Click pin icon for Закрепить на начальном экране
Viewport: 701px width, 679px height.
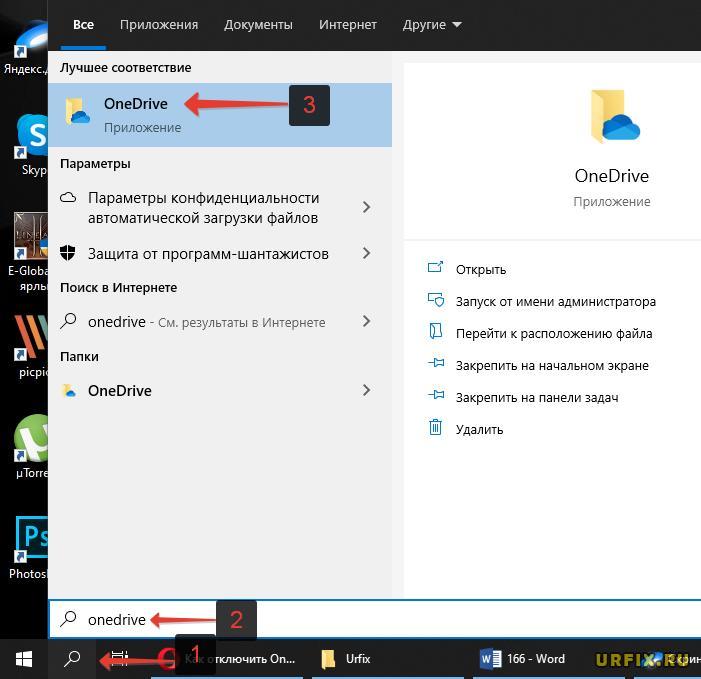coord(436,363)
